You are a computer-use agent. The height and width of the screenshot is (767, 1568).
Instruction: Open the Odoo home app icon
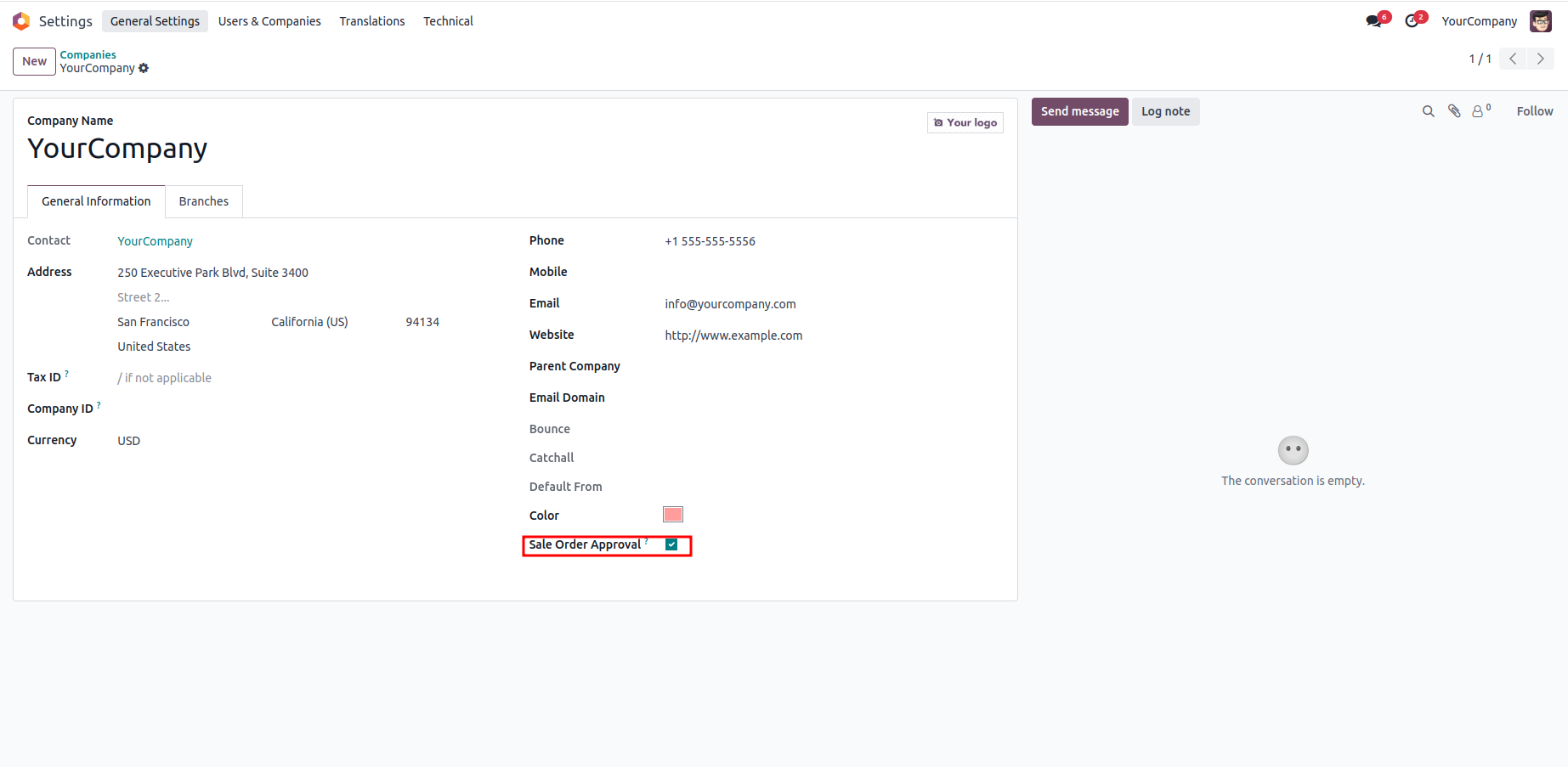[21, 21]
